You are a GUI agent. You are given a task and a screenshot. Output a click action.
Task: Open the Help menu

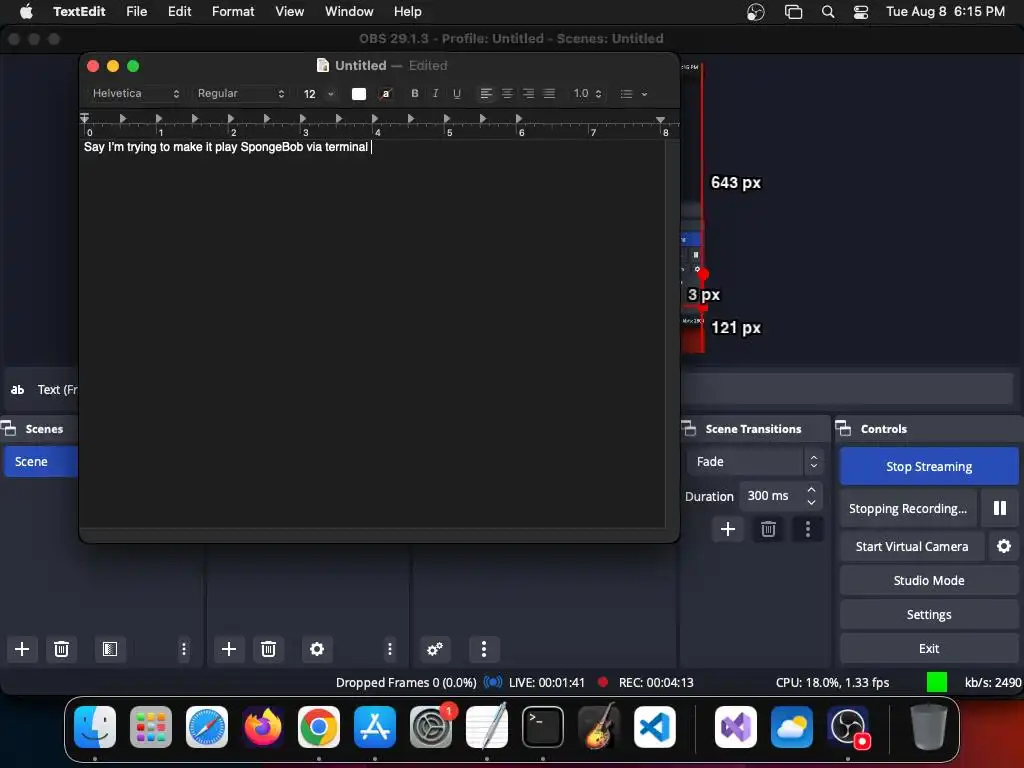click(x=408, y=11)
